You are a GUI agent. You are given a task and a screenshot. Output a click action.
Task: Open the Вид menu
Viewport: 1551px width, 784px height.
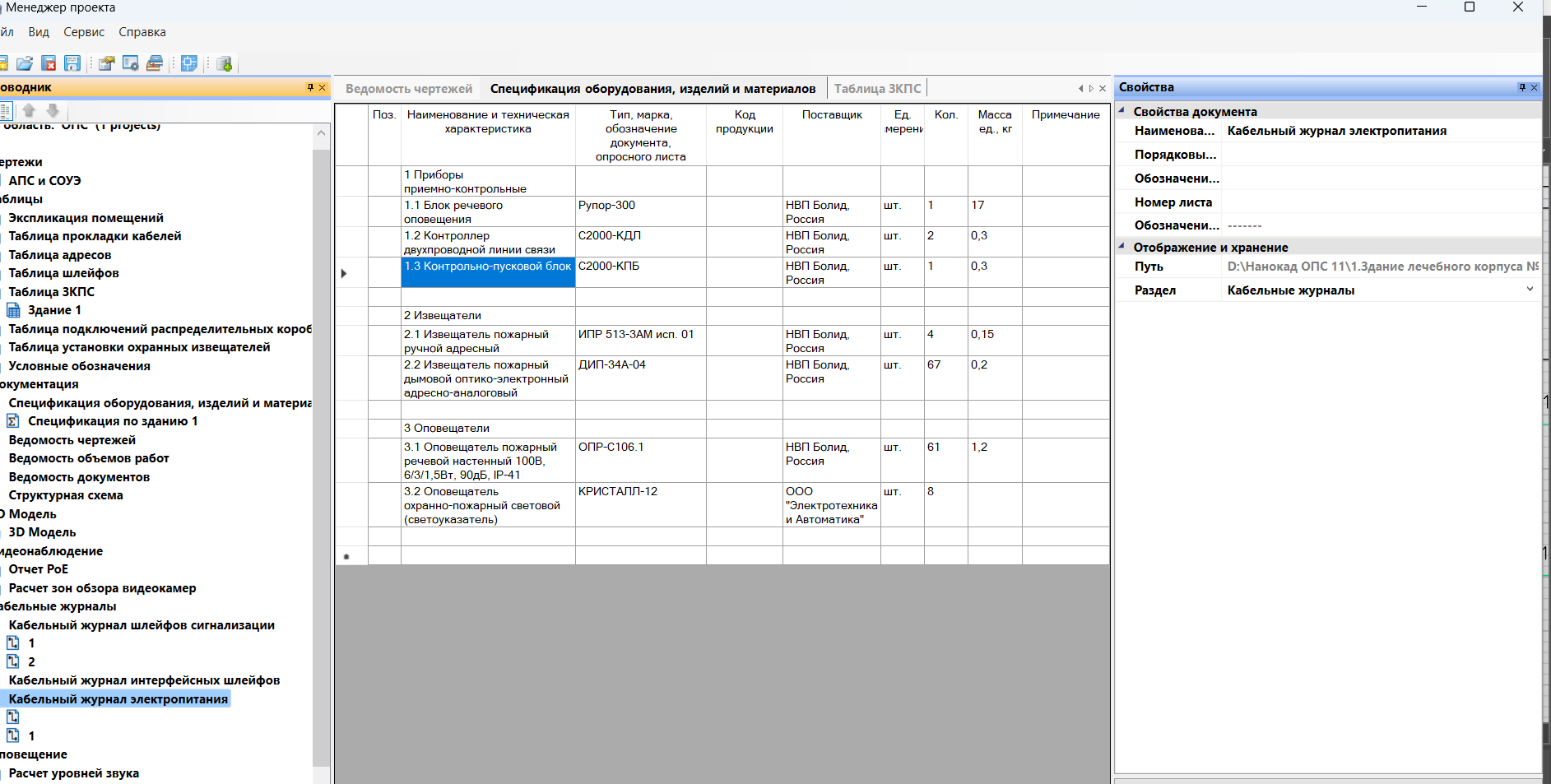tap(39, 32)
